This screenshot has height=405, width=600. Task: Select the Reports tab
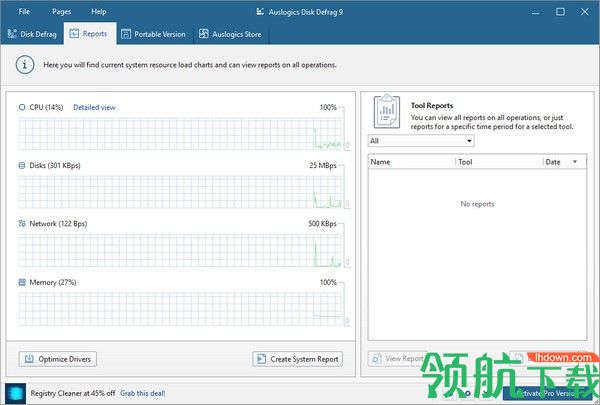point(90,34)
